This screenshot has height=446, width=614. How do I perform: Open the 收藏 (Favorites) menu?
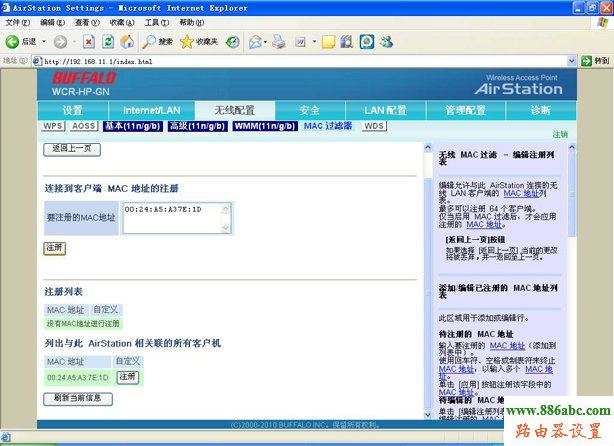(122, 23)
